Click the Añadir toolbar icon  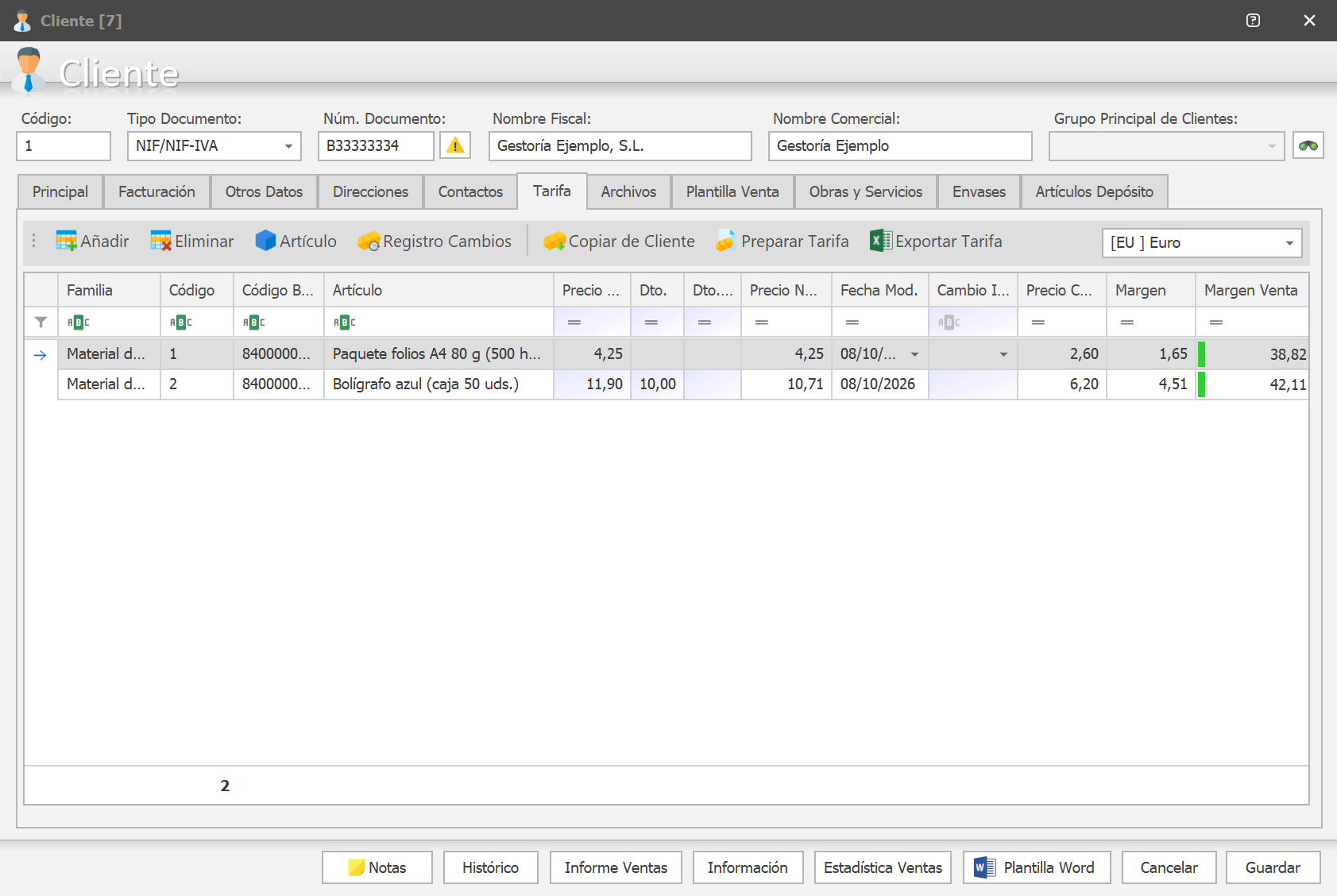click(66, 241)
